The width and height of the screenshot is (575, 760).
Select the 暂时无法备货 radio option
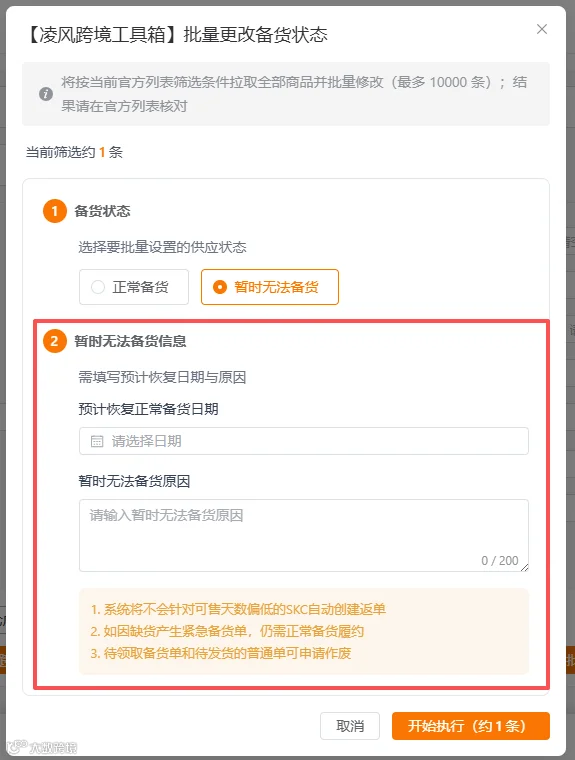270,287
